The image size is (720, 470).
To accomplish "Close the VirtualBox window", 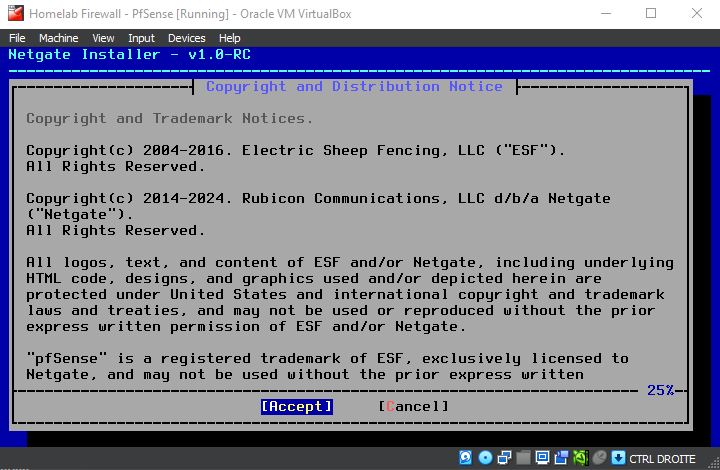I will click(x=697, y=13).
